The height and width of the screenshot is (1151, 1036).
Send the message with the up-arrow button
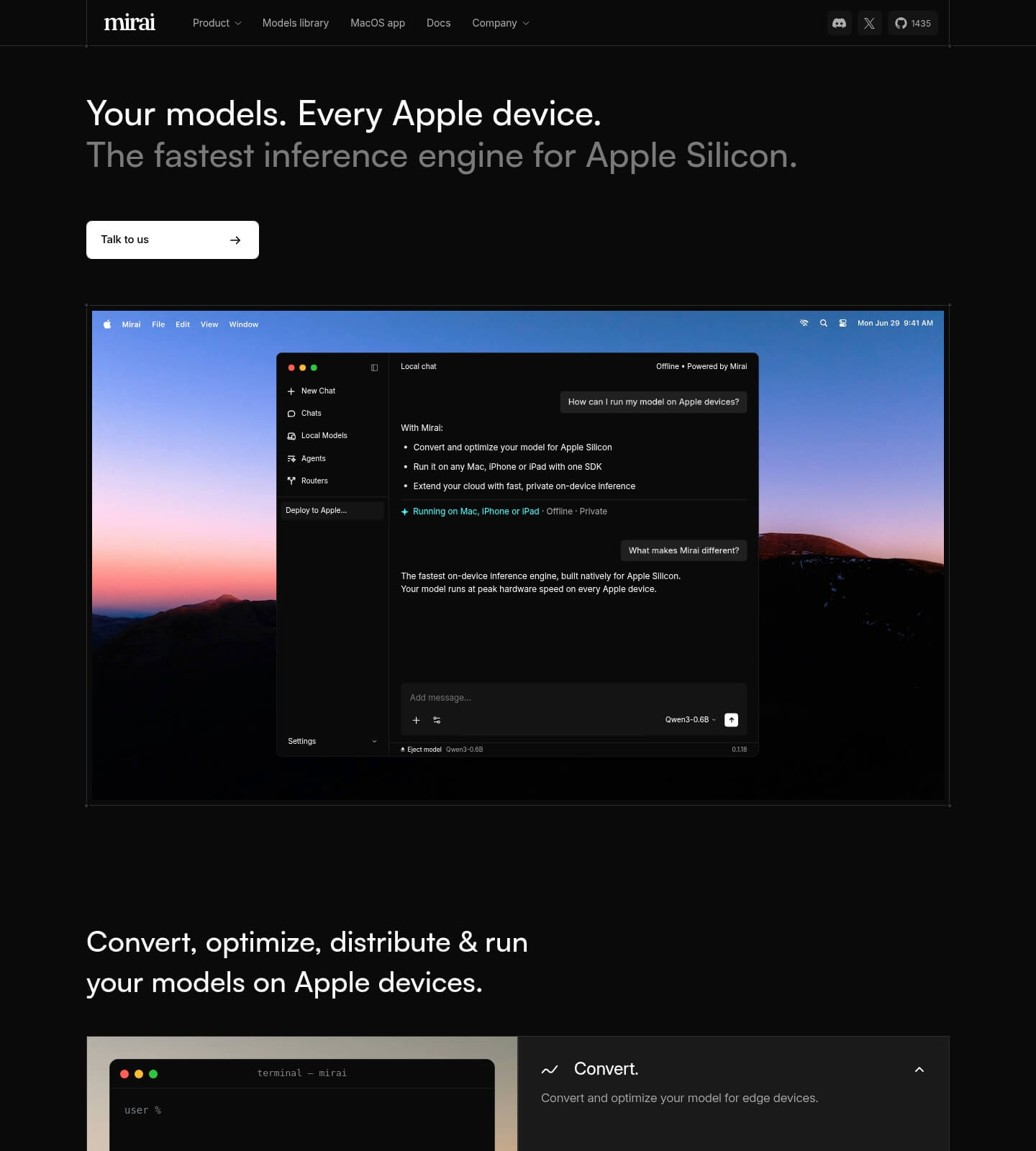(x=731, y=720)
